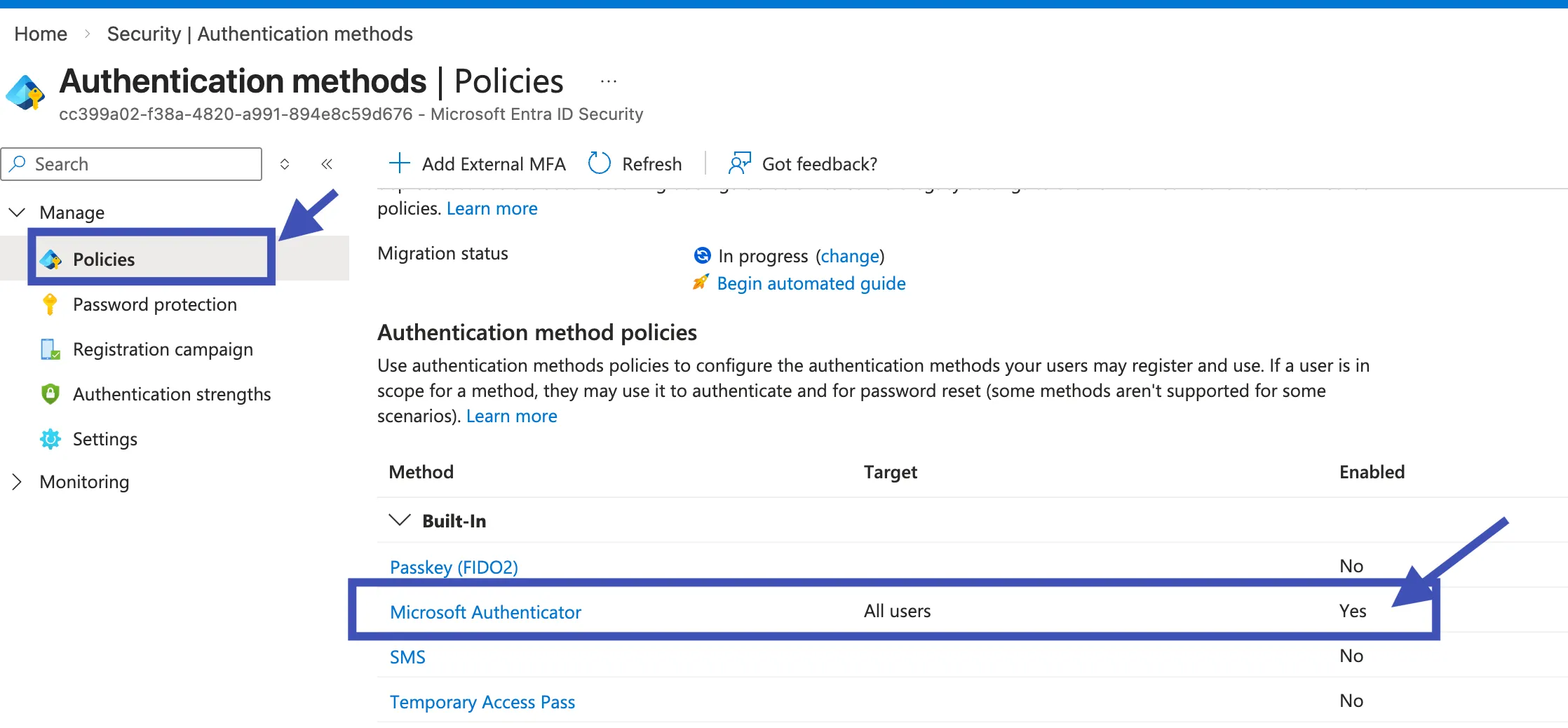Click Got feedback? button
Screen dimensions: 1568x728
803,163
